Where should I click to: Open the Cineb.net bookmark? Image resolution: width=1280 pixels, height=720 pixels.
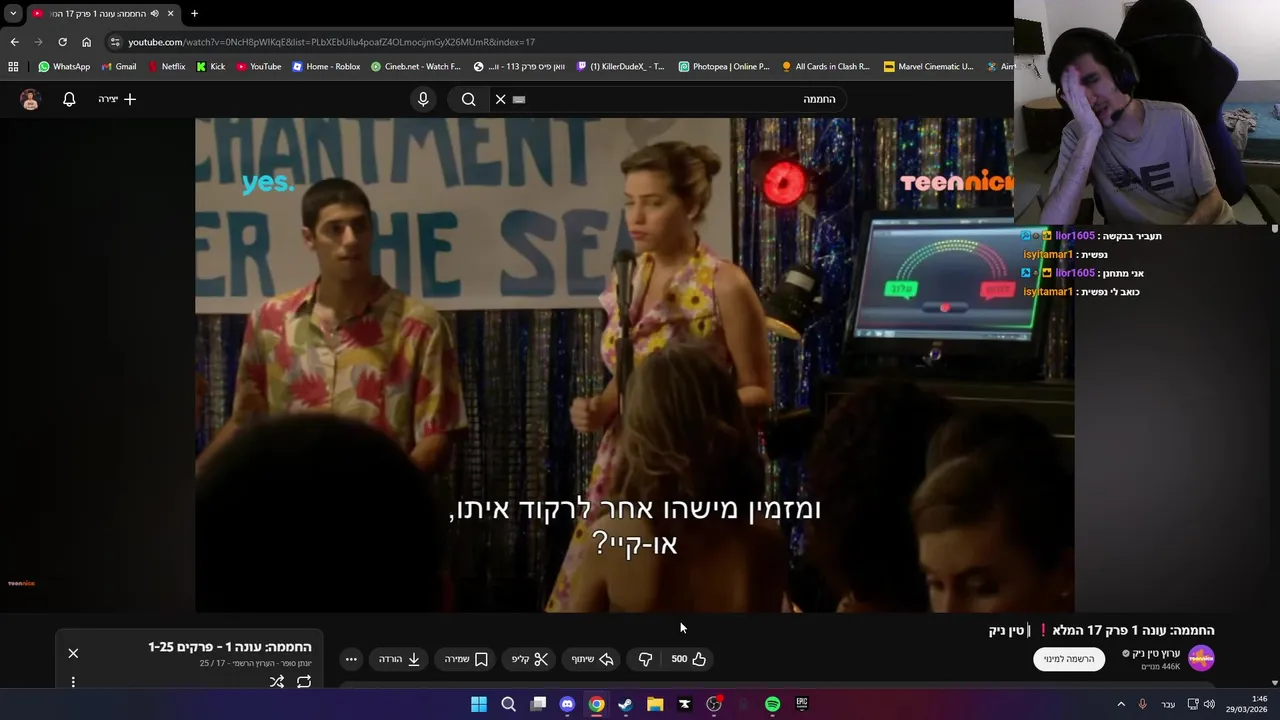(x=416, y=67)
